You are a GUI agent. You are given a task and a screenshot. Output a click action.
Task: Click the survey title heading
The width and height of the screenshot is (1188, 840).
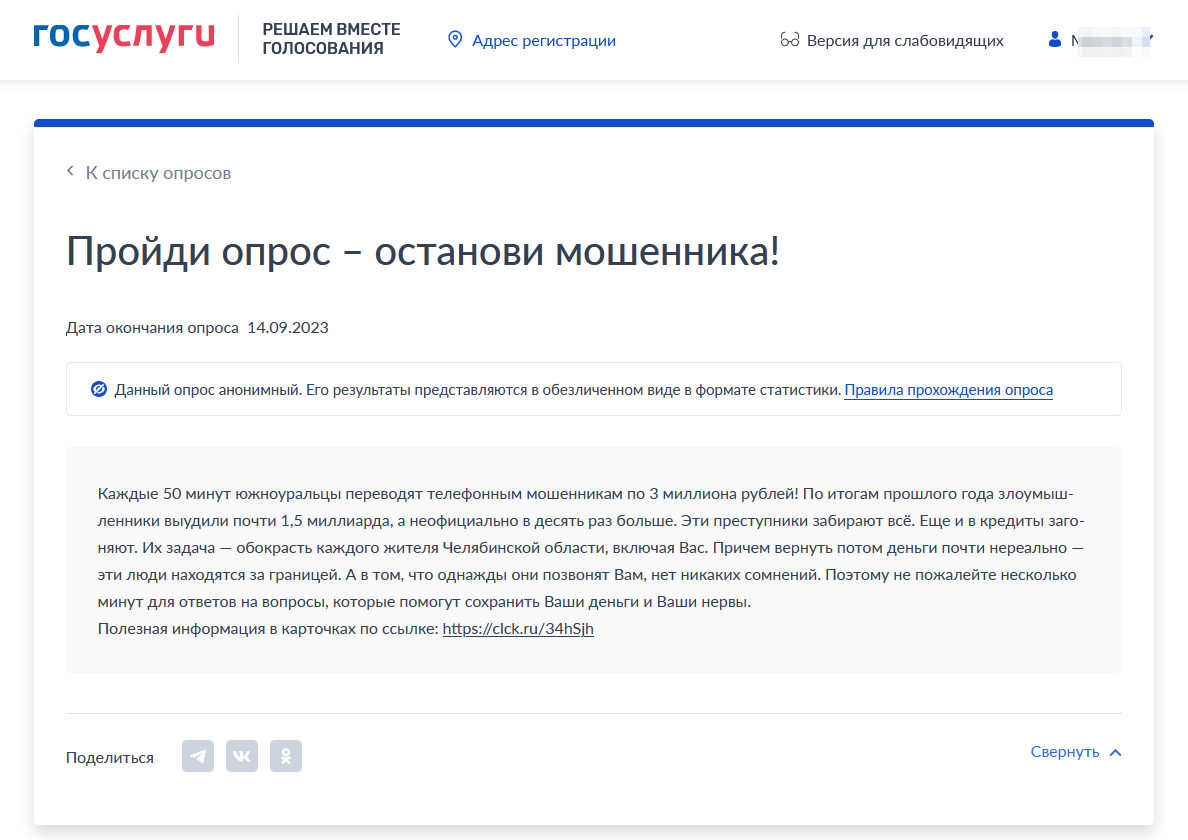click(422, 252)
